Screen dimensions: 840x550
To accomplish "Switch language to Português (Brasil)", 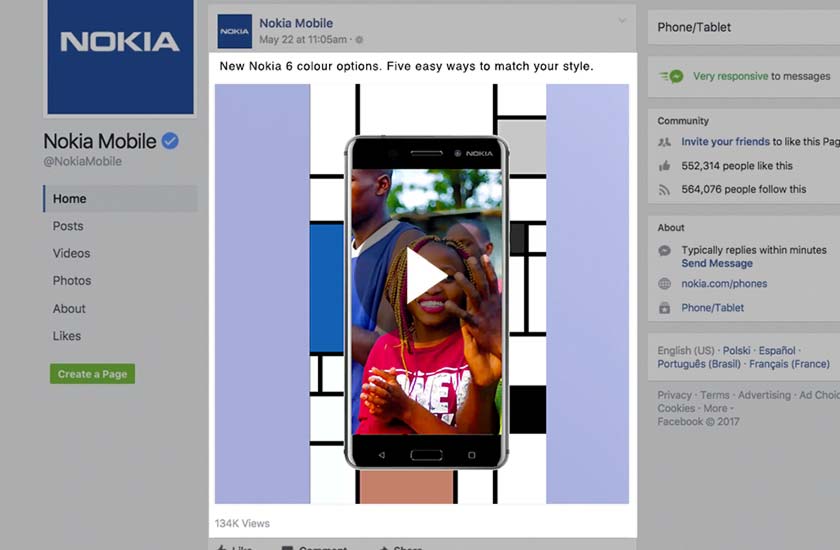I will (699, 364).
